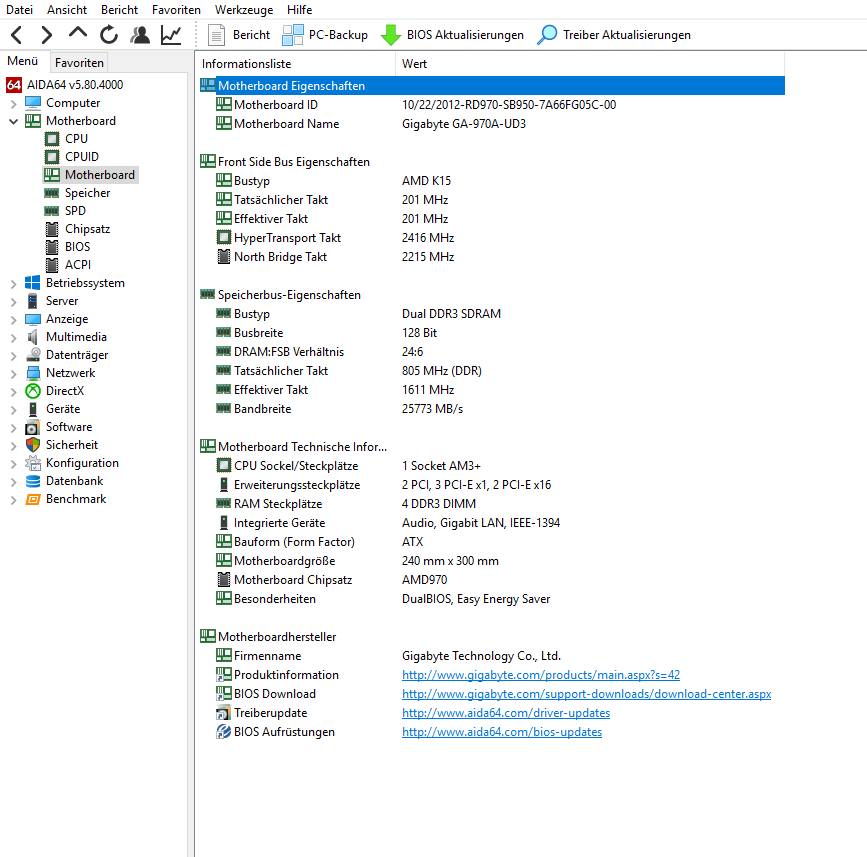
Task: Open the Datei menu
Action: 19,9
